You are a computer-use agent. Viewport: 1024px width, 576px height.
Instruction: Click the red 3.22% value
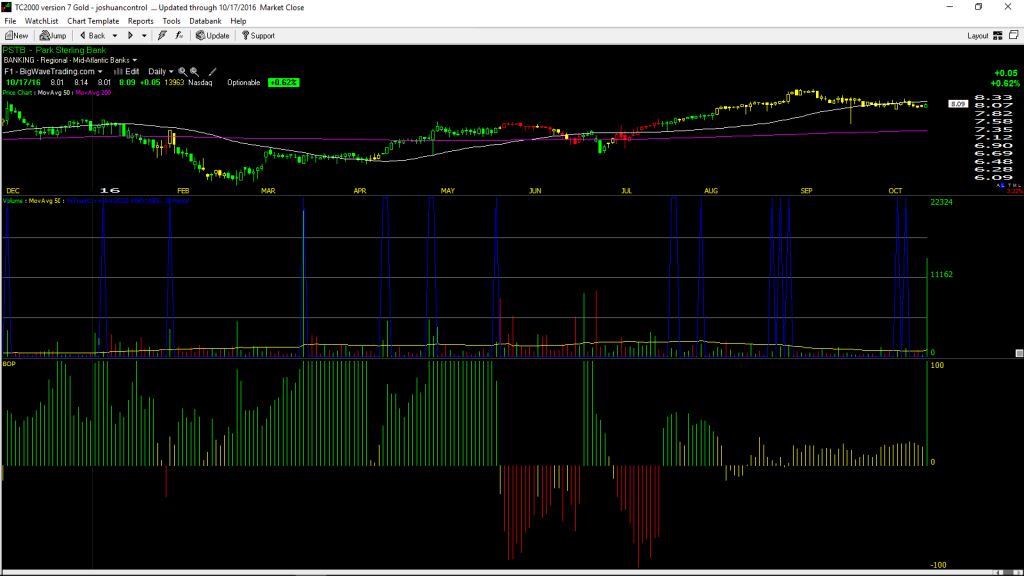point(1014,191)
